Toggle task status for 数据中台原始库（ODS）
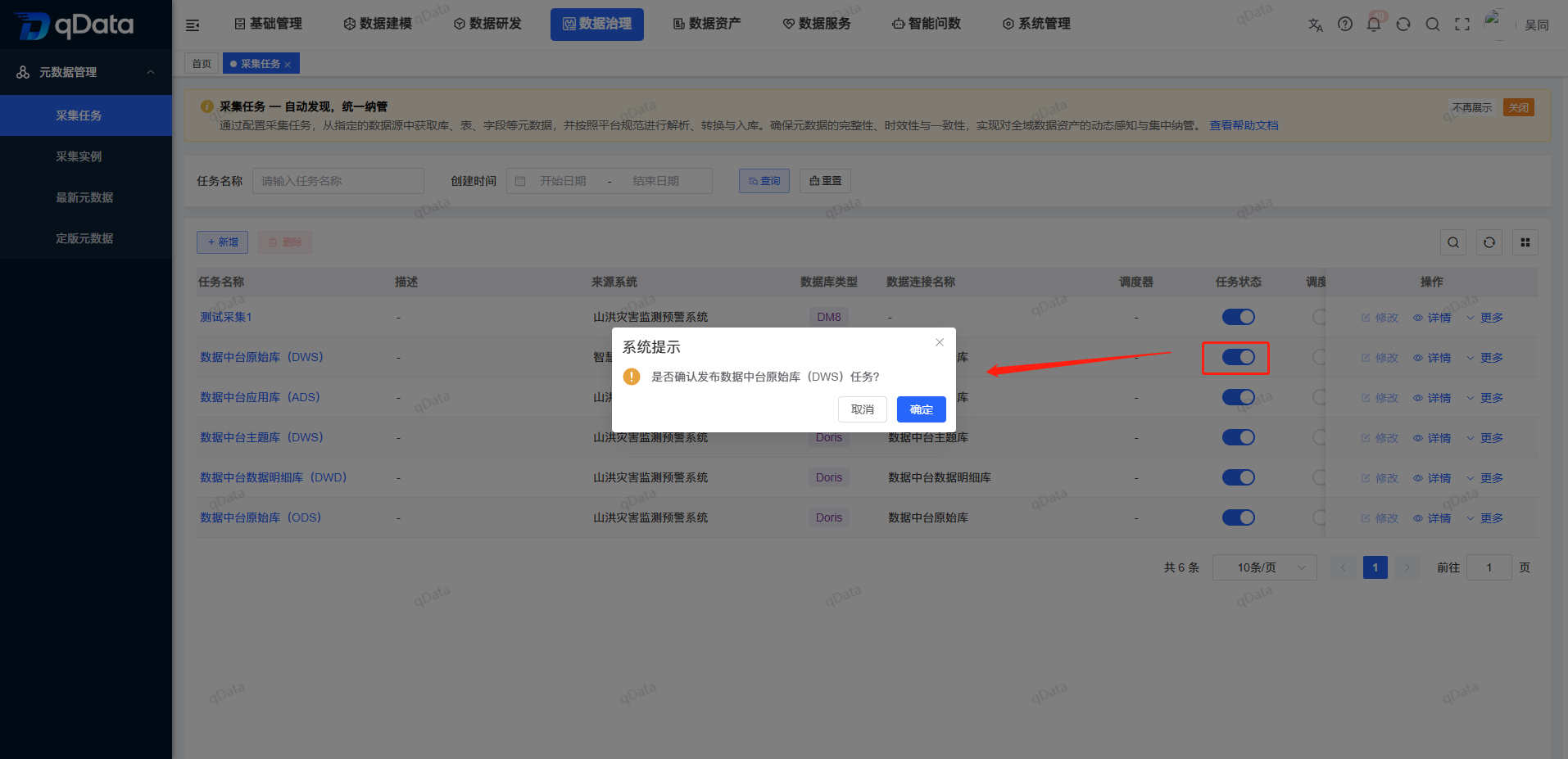 click(x=1239, y=517)
